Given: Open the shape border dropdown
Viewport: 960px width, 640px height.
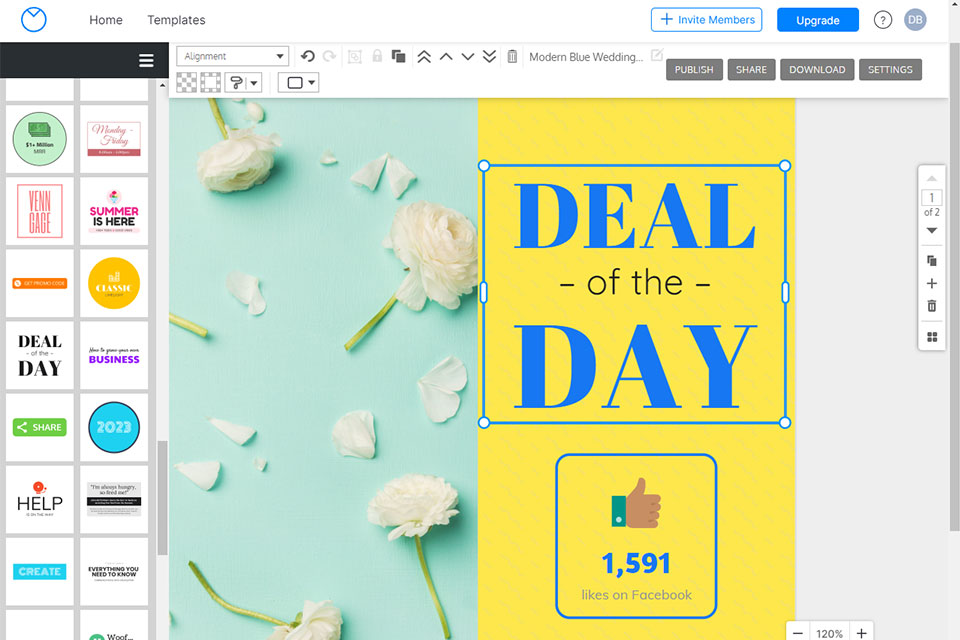Looking at the screenshot, I should tap(299, 82).
